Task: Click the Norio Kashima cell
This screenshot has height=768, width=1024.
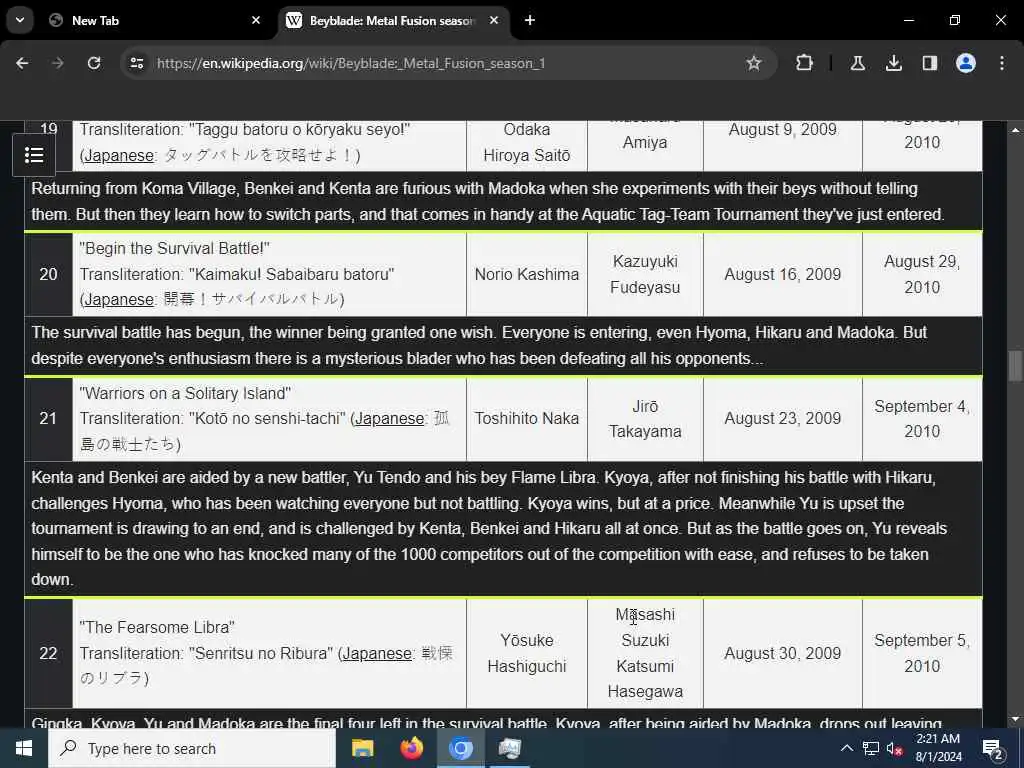Action: click(x=527, y=274)
